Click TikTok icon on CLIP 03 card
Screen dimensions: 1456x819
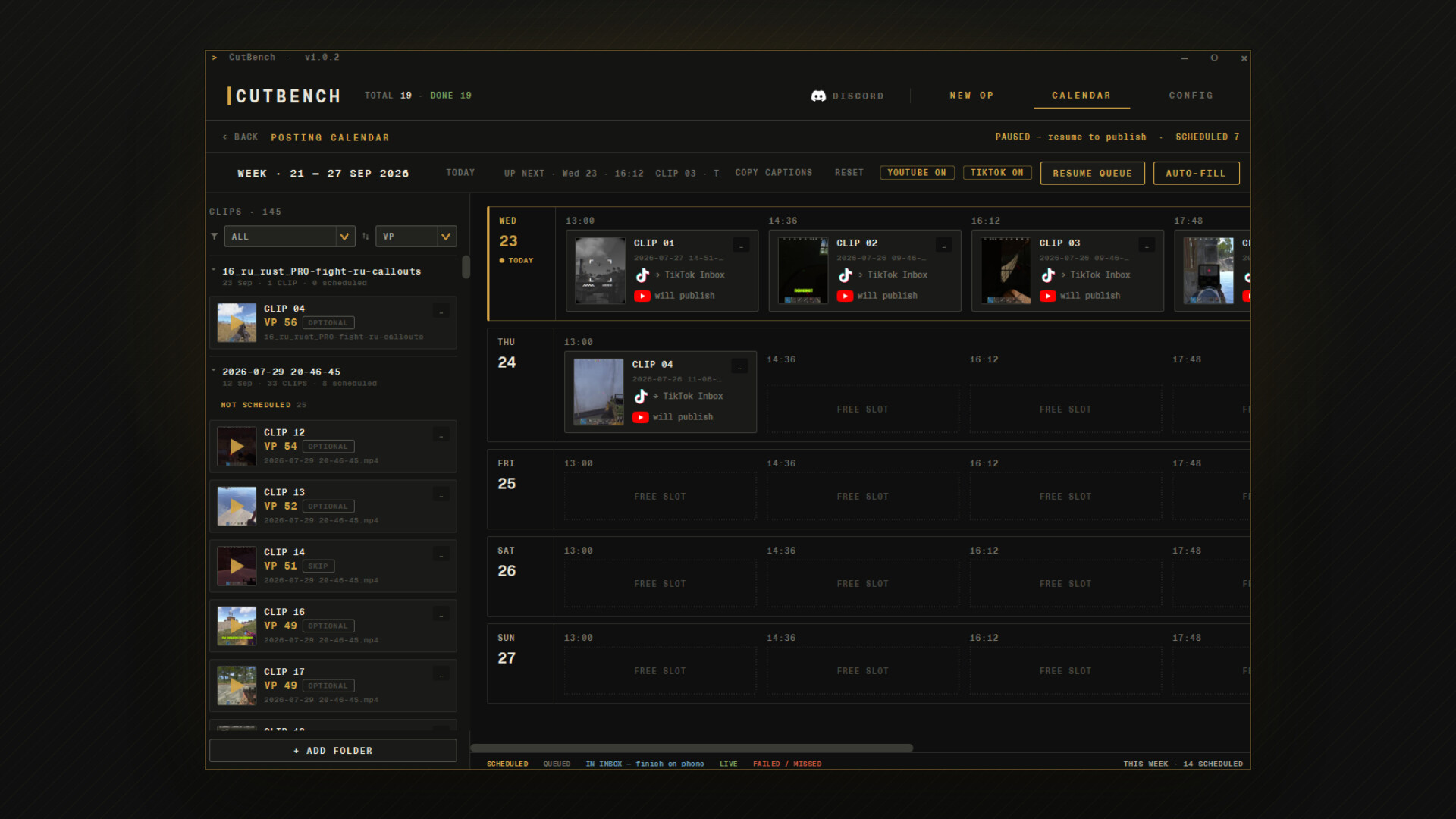click(x=1048, y=275)
